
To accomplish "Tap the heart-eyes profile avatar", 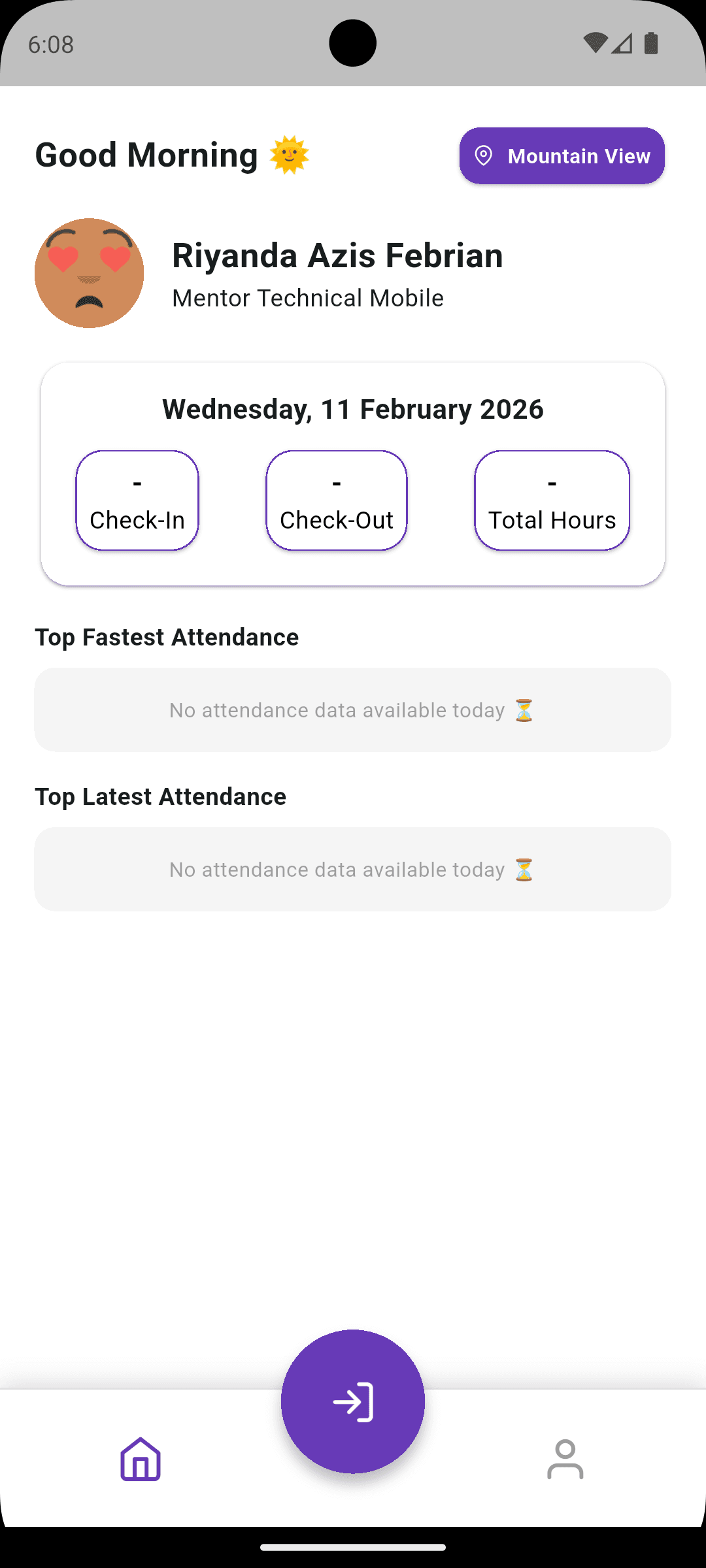I will tap(90, 273).
